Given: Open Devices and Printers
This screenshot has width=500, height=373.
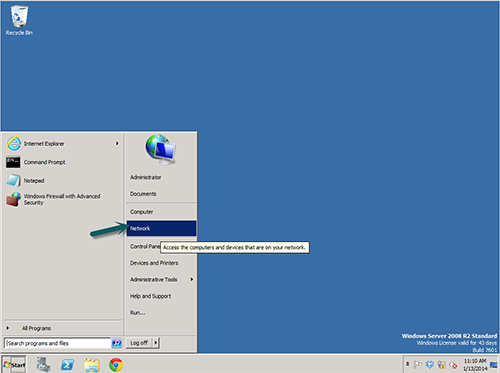Looking at the screenshot, I should [161, 263].
